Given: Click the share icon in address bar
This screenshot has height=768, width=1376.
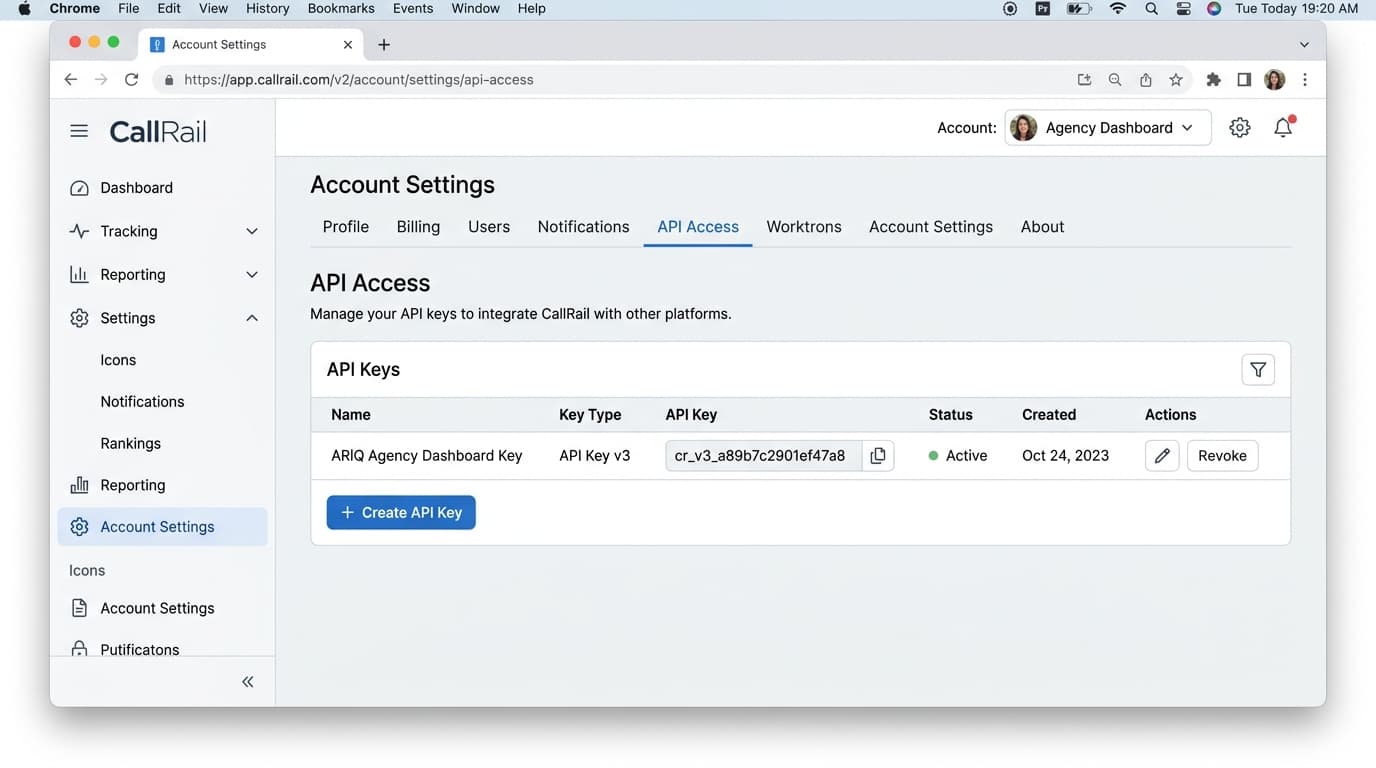Looking at the screenshot, I should click(x=1146, y=79).
